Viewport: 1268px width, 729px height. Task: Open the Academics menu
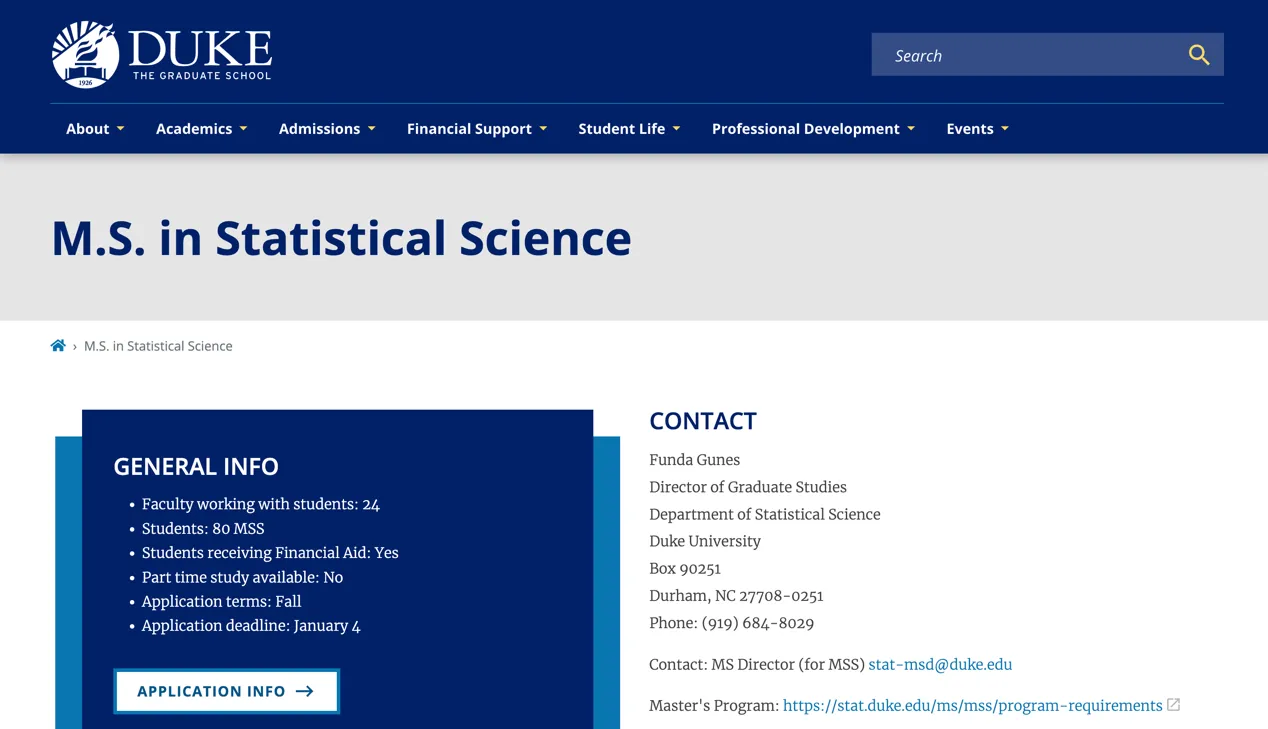201,129
